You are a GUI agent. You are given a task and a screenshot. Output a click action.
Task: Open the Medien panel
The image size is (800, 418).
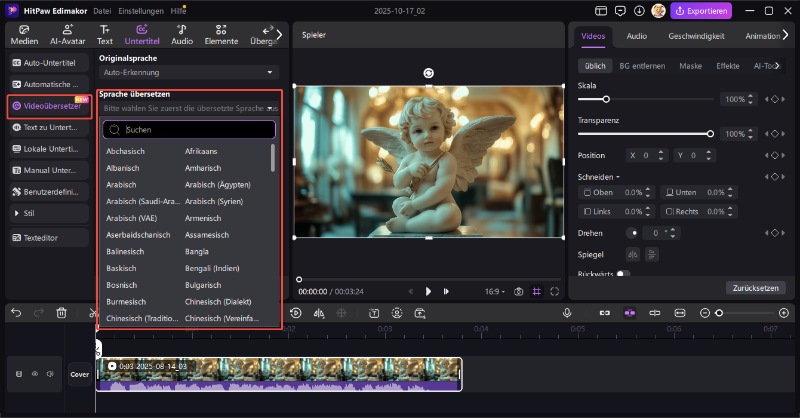pyautogui.click(x=24, y=35)
